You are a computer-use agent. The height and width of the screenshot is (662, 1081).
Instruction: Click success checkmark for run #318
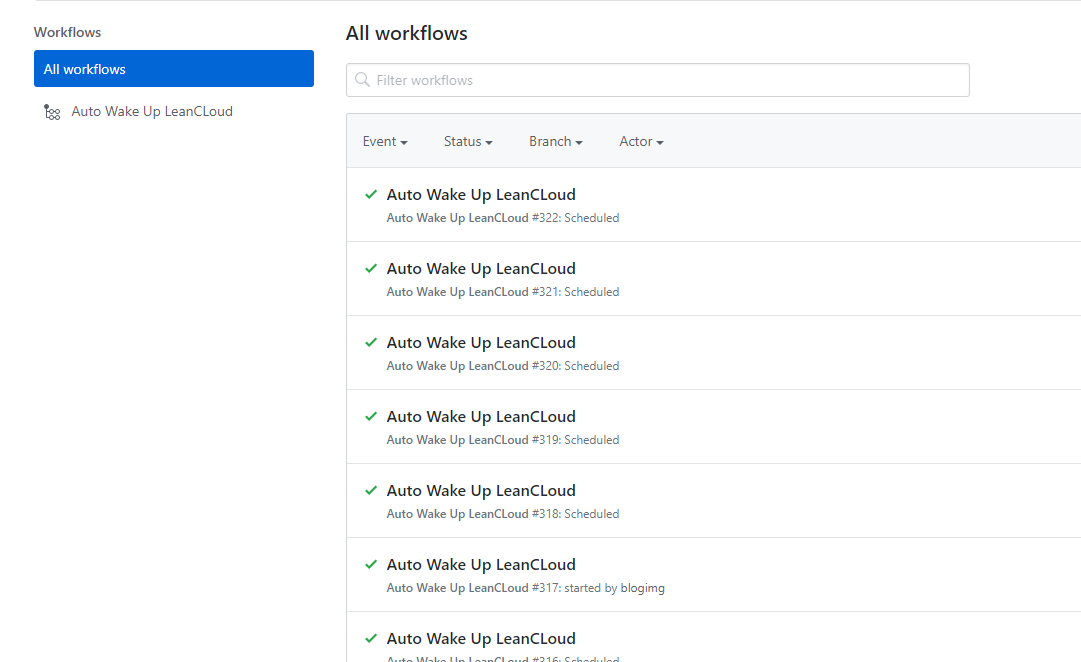371,490
